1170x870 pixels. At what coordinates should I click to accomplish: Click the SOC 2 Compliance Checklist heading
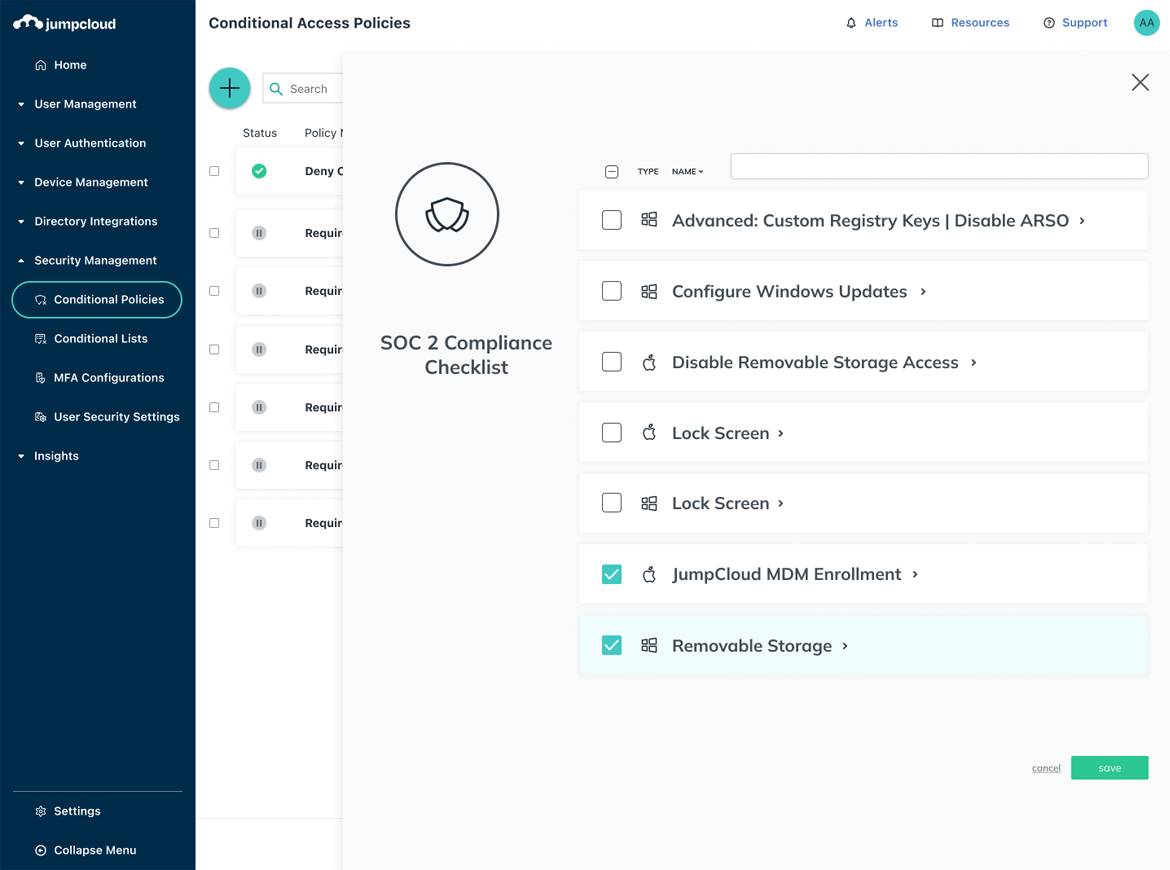tap(466, 355)
